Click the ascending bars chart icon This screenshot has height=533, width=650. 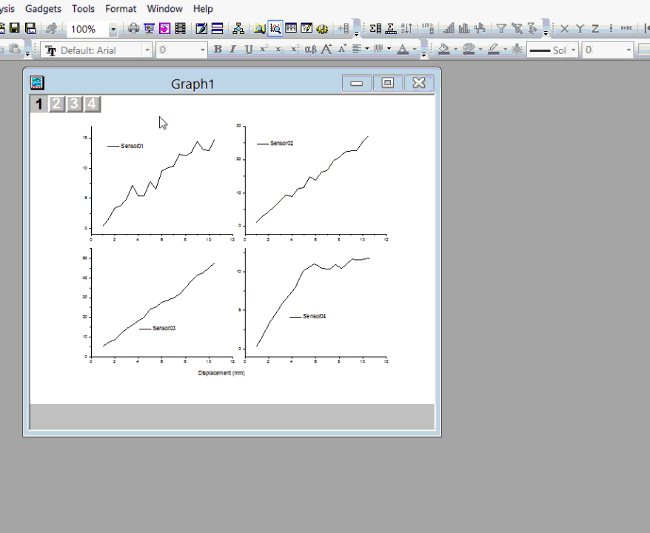coord(449,28)
